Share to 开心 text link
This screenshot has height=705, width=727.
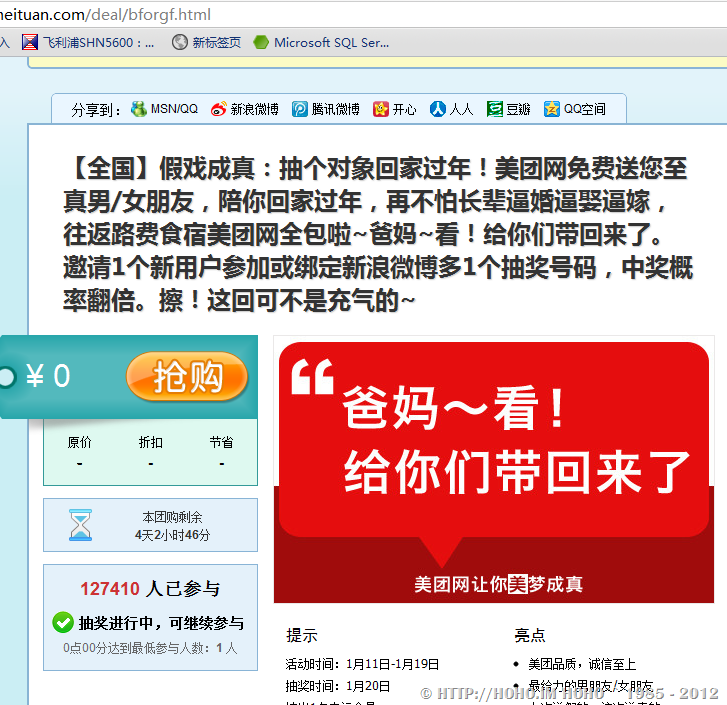[x=404, y=109]
